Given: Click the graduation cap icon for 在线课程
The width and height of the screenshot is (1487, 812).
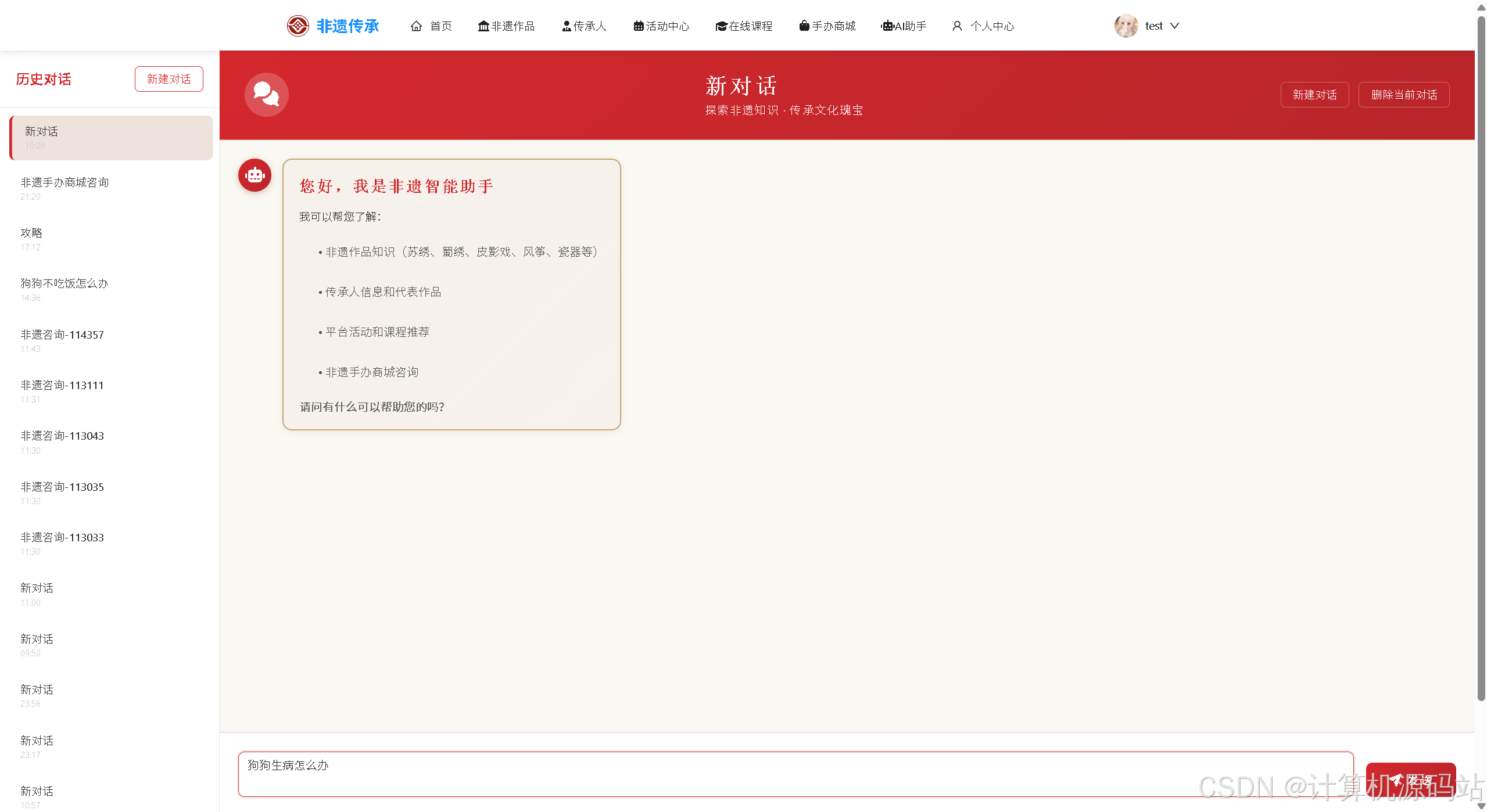Looking at the screenshot, I should click(x=721, y=26).
